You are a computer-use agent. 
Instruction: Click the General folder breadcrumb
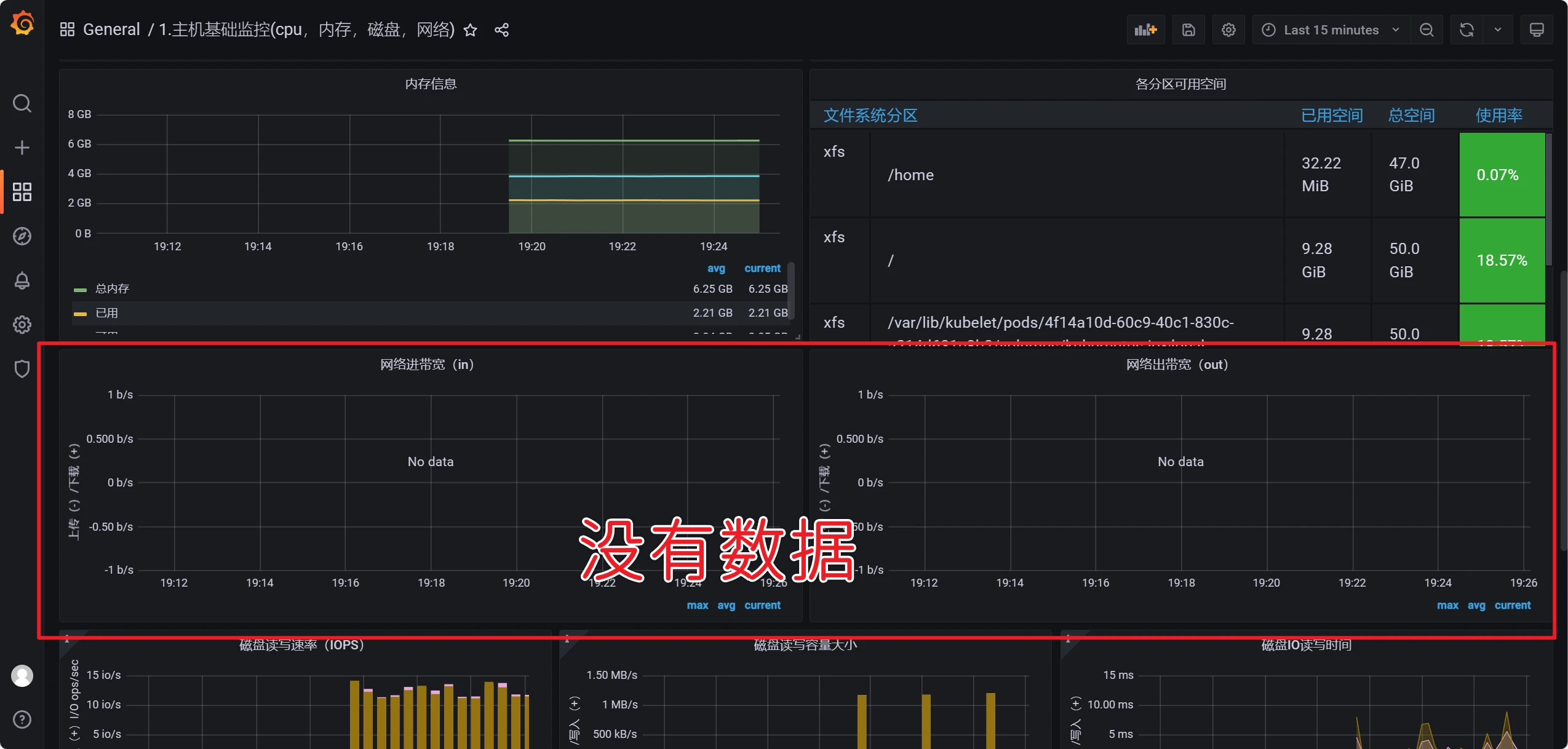(111, 30)
